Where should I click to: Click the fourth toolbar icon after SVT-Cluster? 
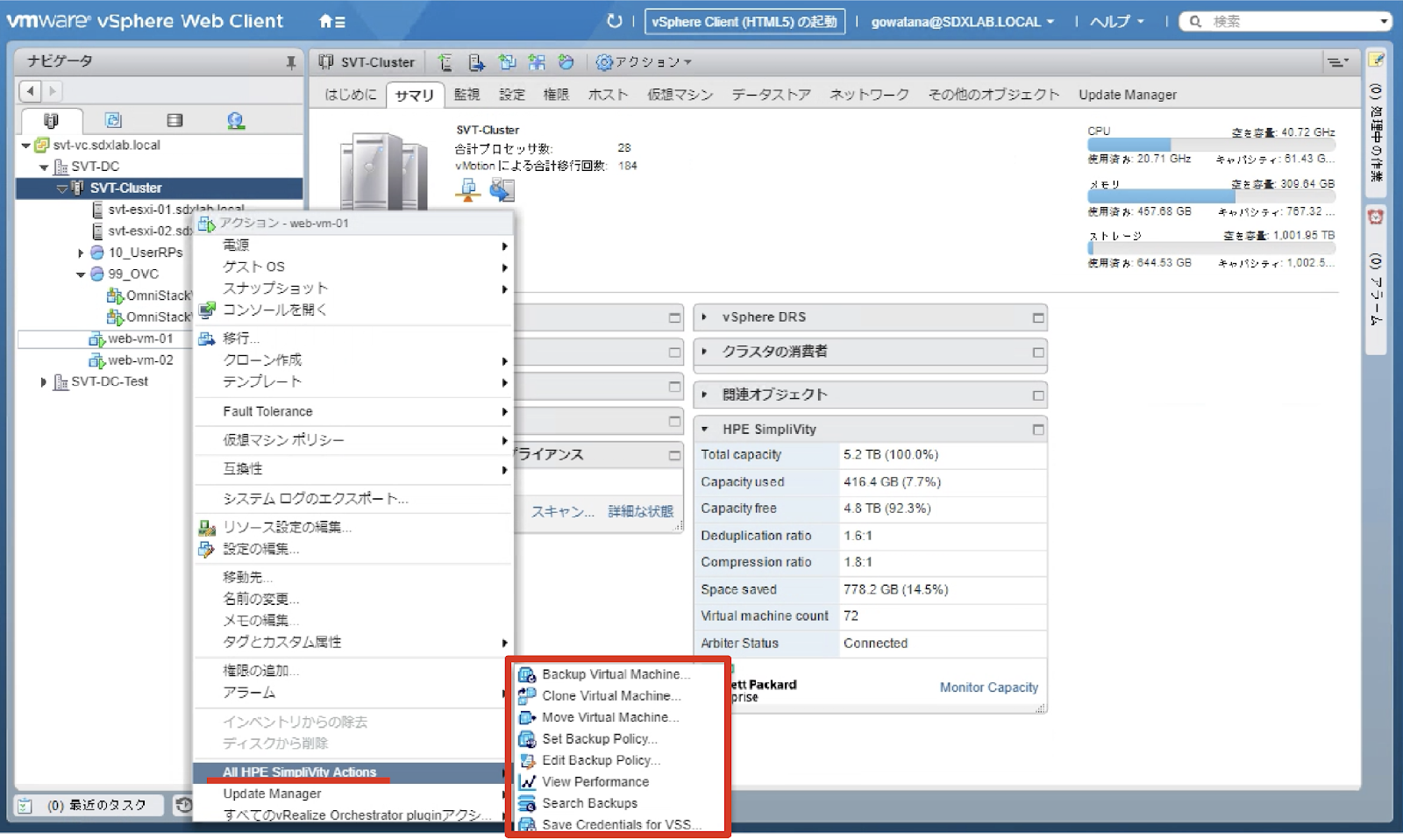point(537,62)
